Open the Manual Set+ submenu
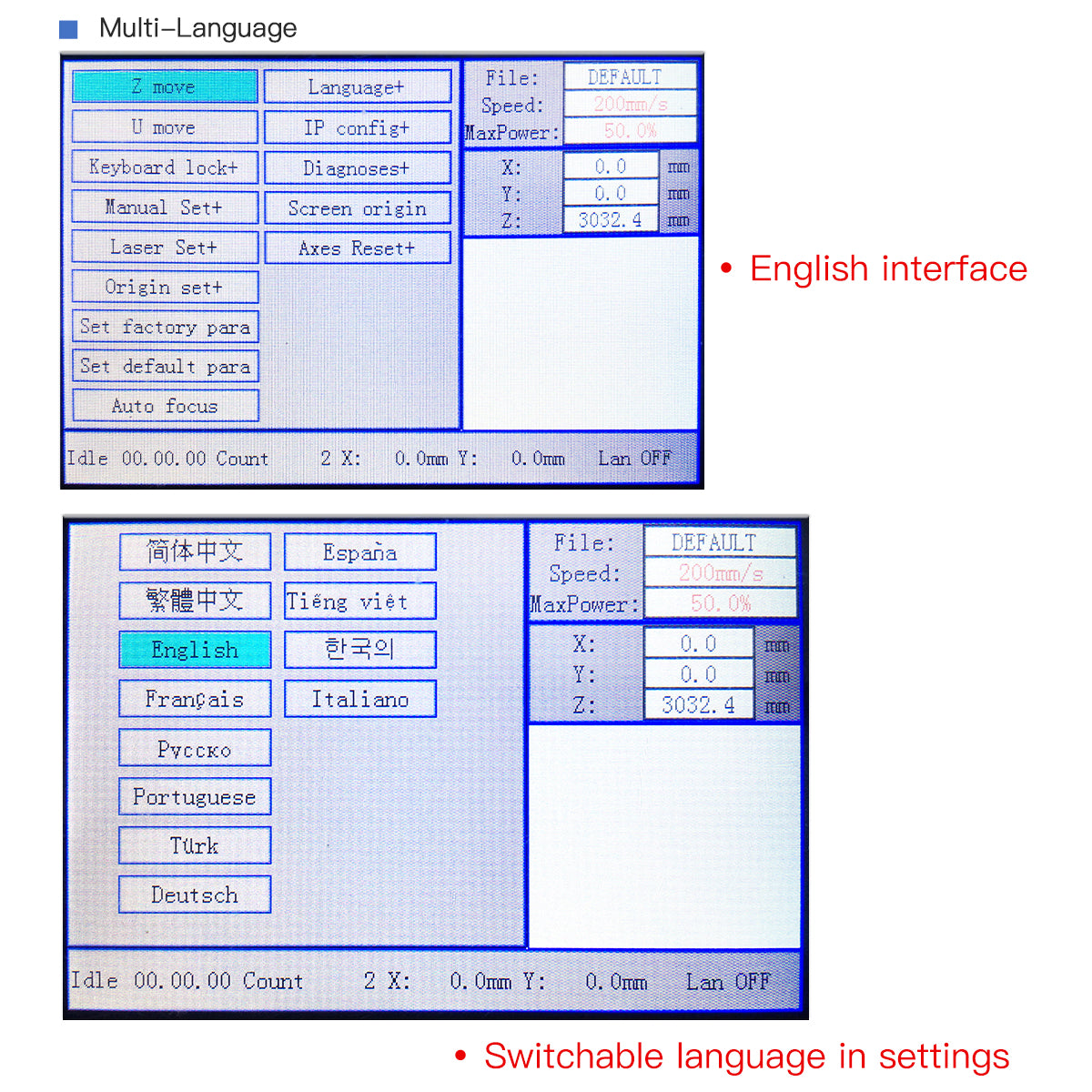This screenshot has width=1092, height=1092. coord(165,207)
